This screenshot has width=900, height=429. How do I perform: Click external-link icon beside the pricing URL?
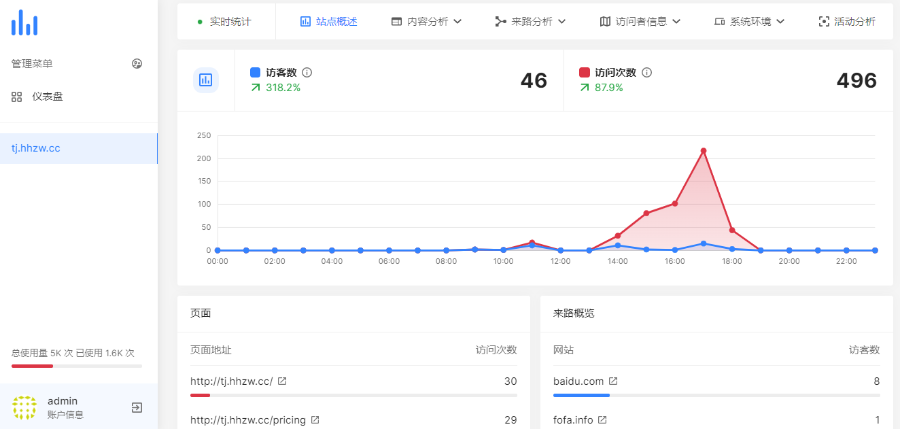[x=315, y=420]
